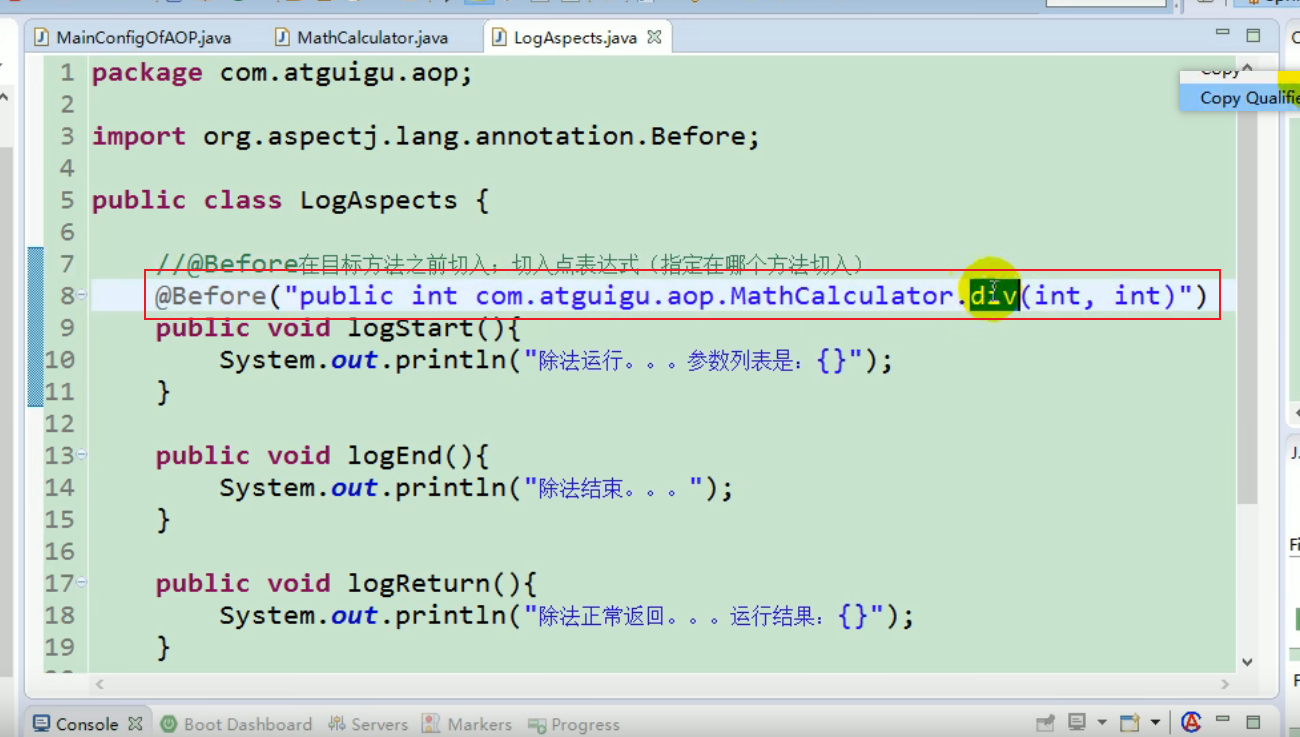Screen dimensions: 1300x737
Task: Collapse the logEnd method fold at line 13
Action: 82,456
